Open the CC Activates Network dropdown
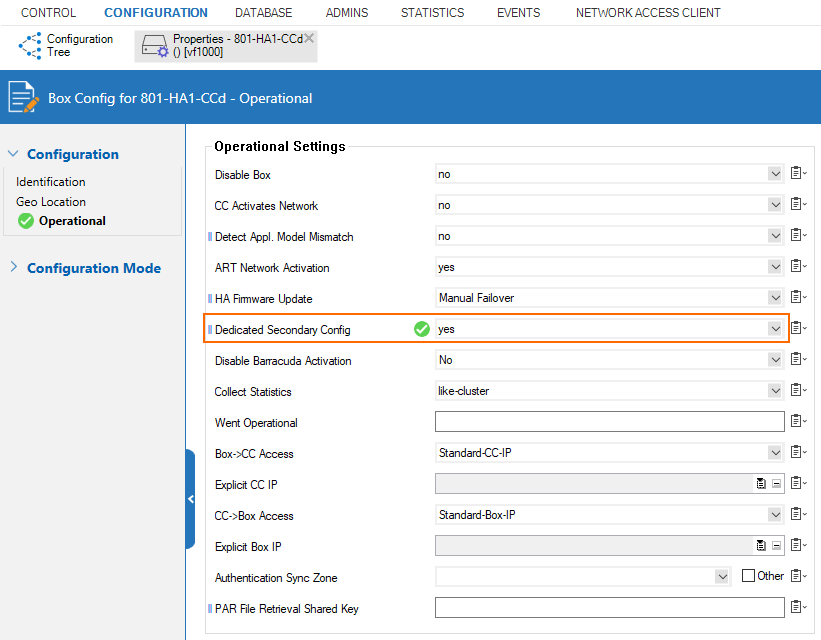 [775, 205]
